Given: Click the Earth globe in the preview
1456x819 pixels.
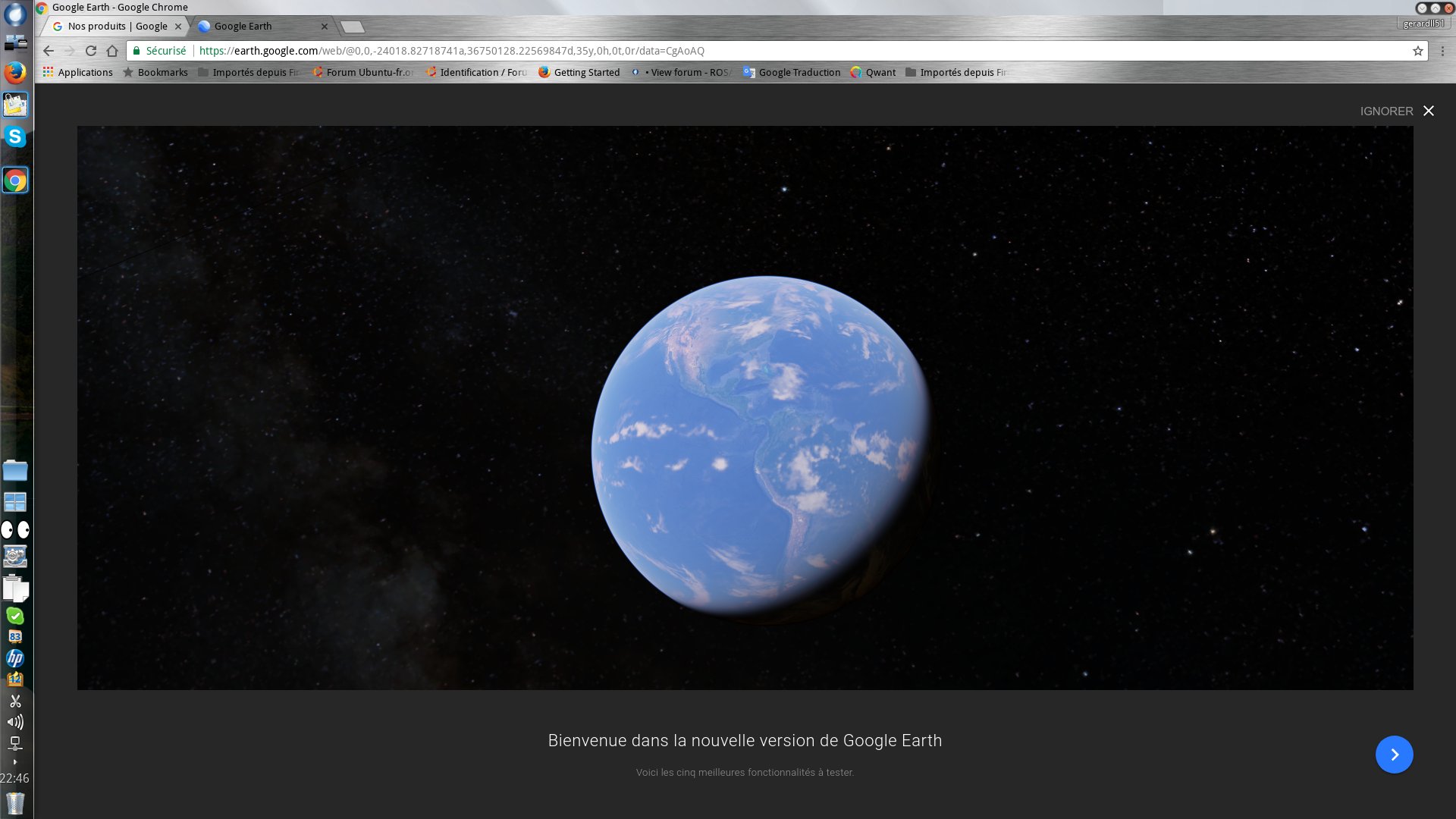Looking at the screenshot, I should (x=761, y=447).
